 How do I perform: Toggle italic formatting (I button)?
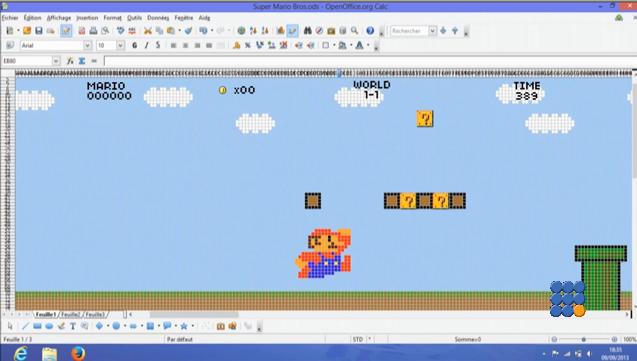coord(146,45)
